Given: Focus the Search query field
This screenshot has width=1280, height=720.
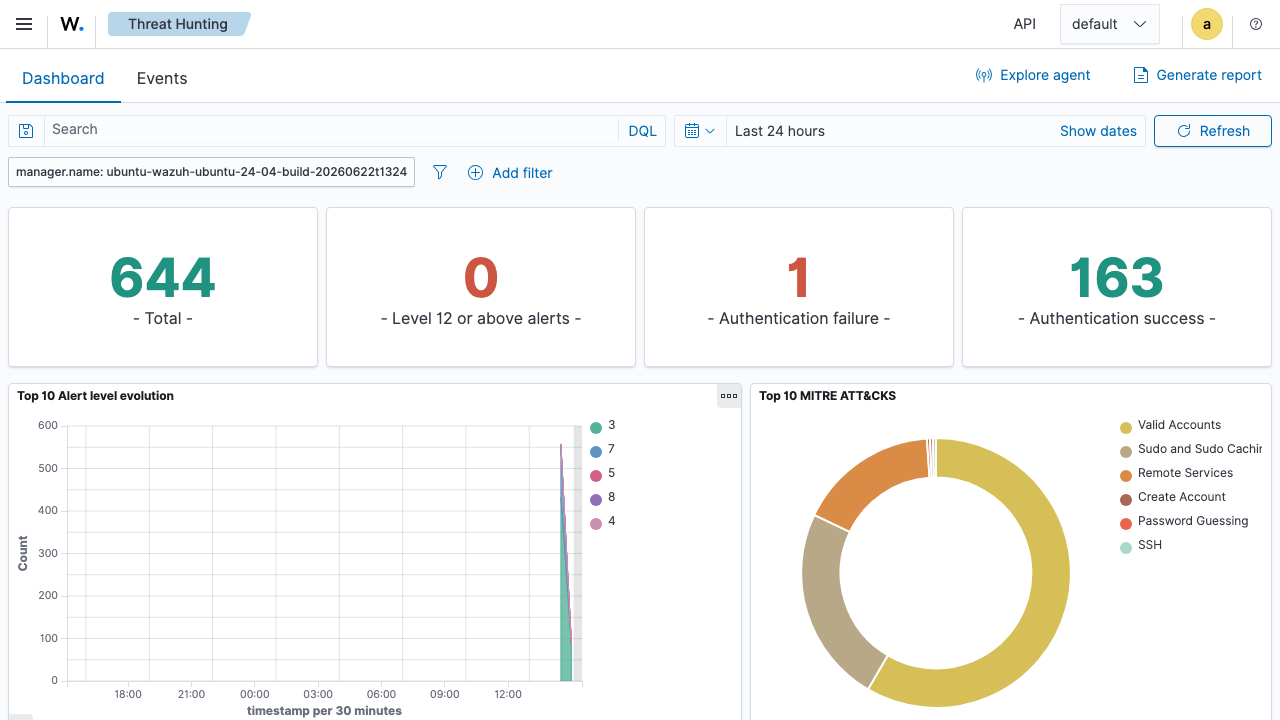Looking at the screenshot, I should pos(331,130).
